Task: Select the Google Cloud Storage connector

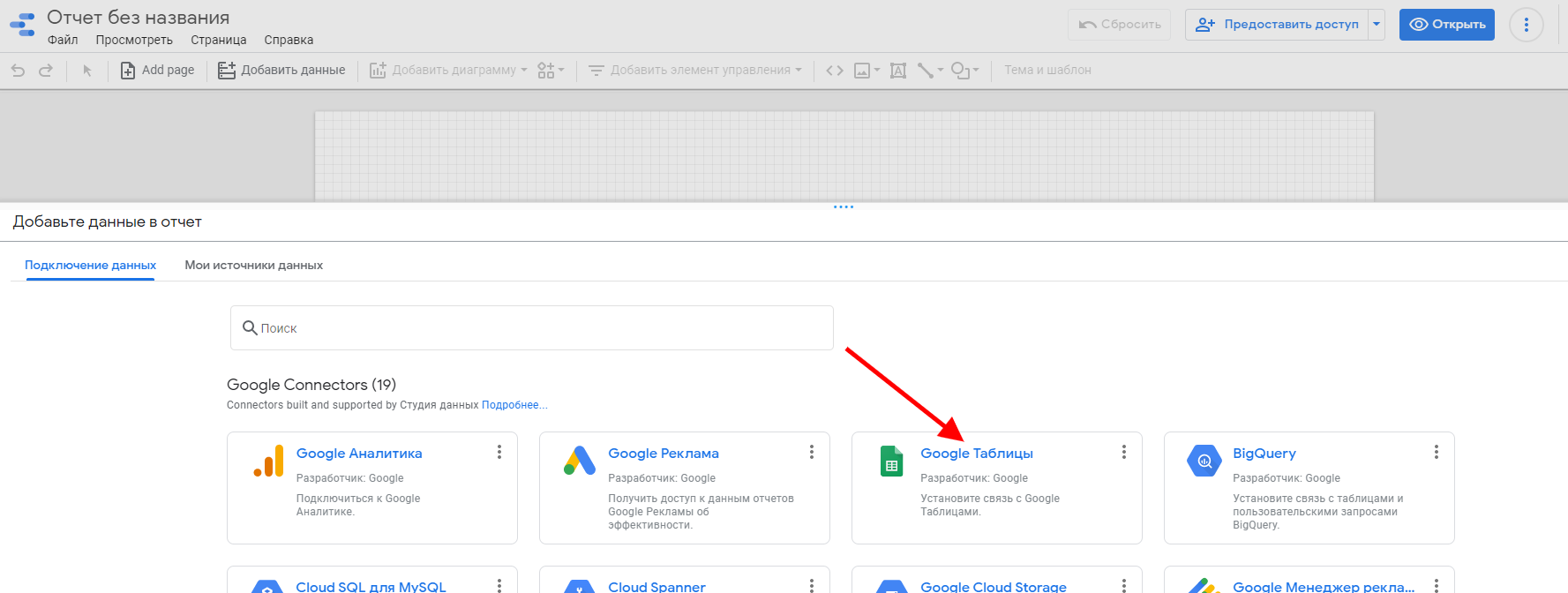Action: click(x=994, y=586)
